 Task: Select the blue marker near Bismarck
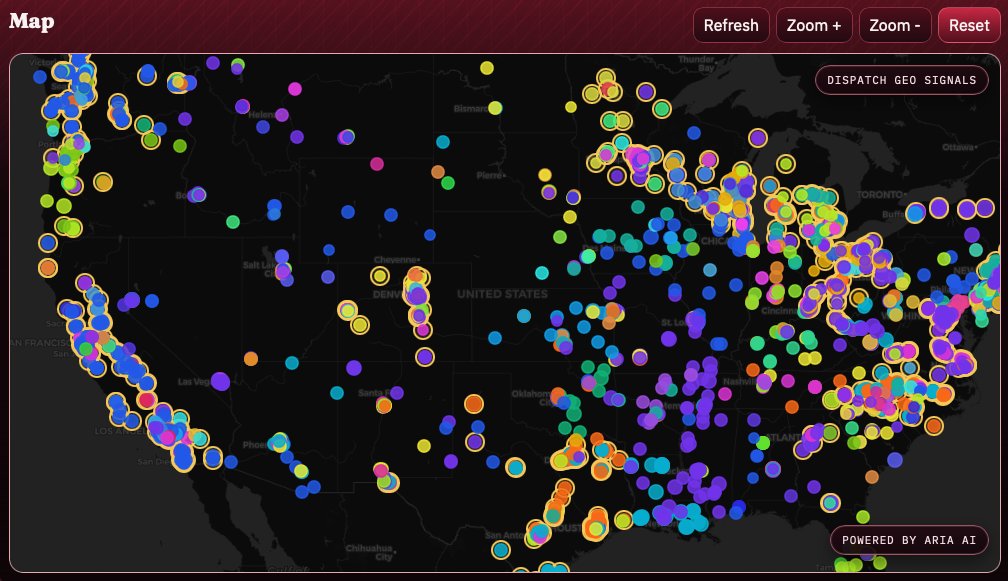pyautogui.click(x=443, y=141)
